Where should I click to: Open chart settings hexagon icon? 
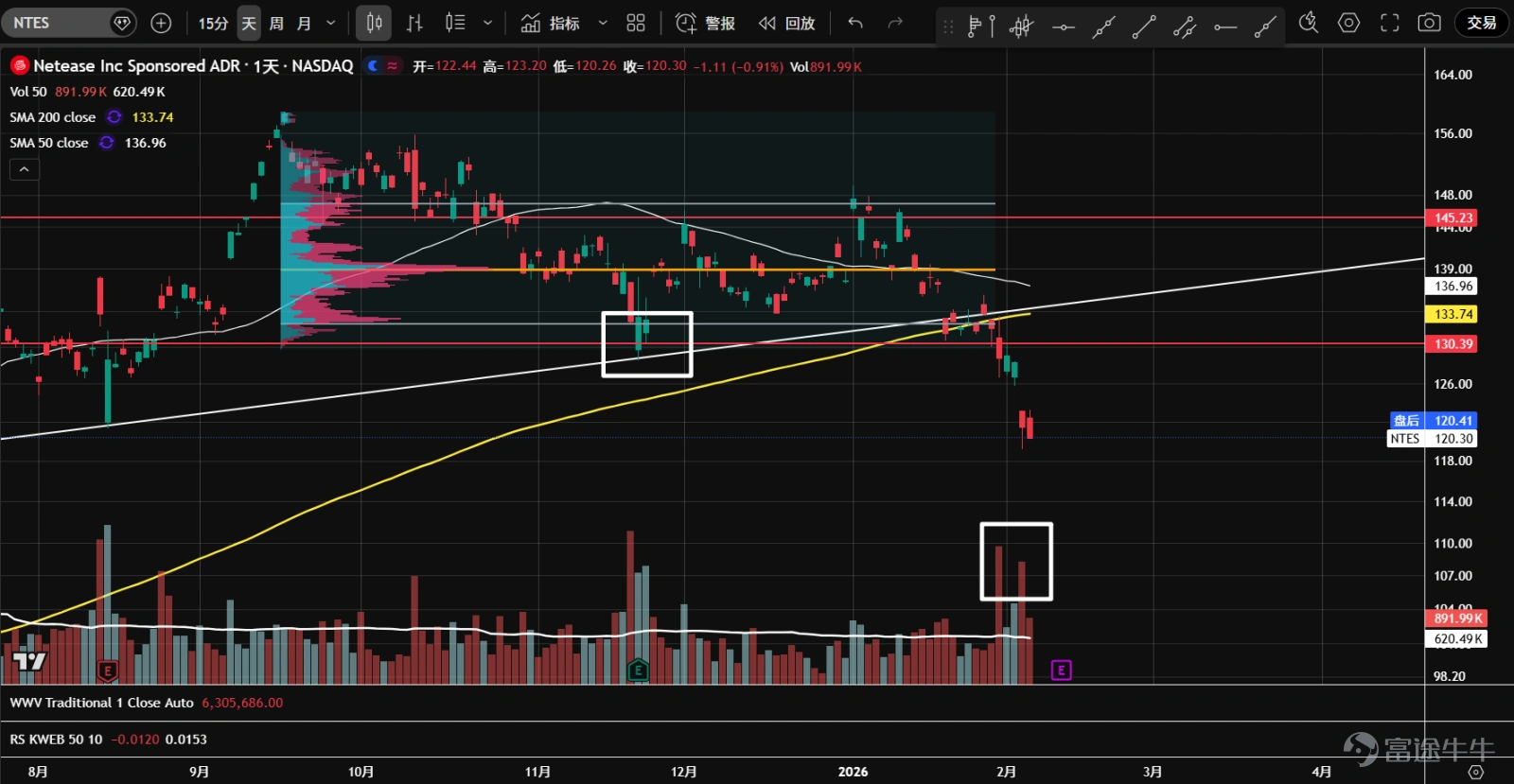click(x=1348, y=23)
